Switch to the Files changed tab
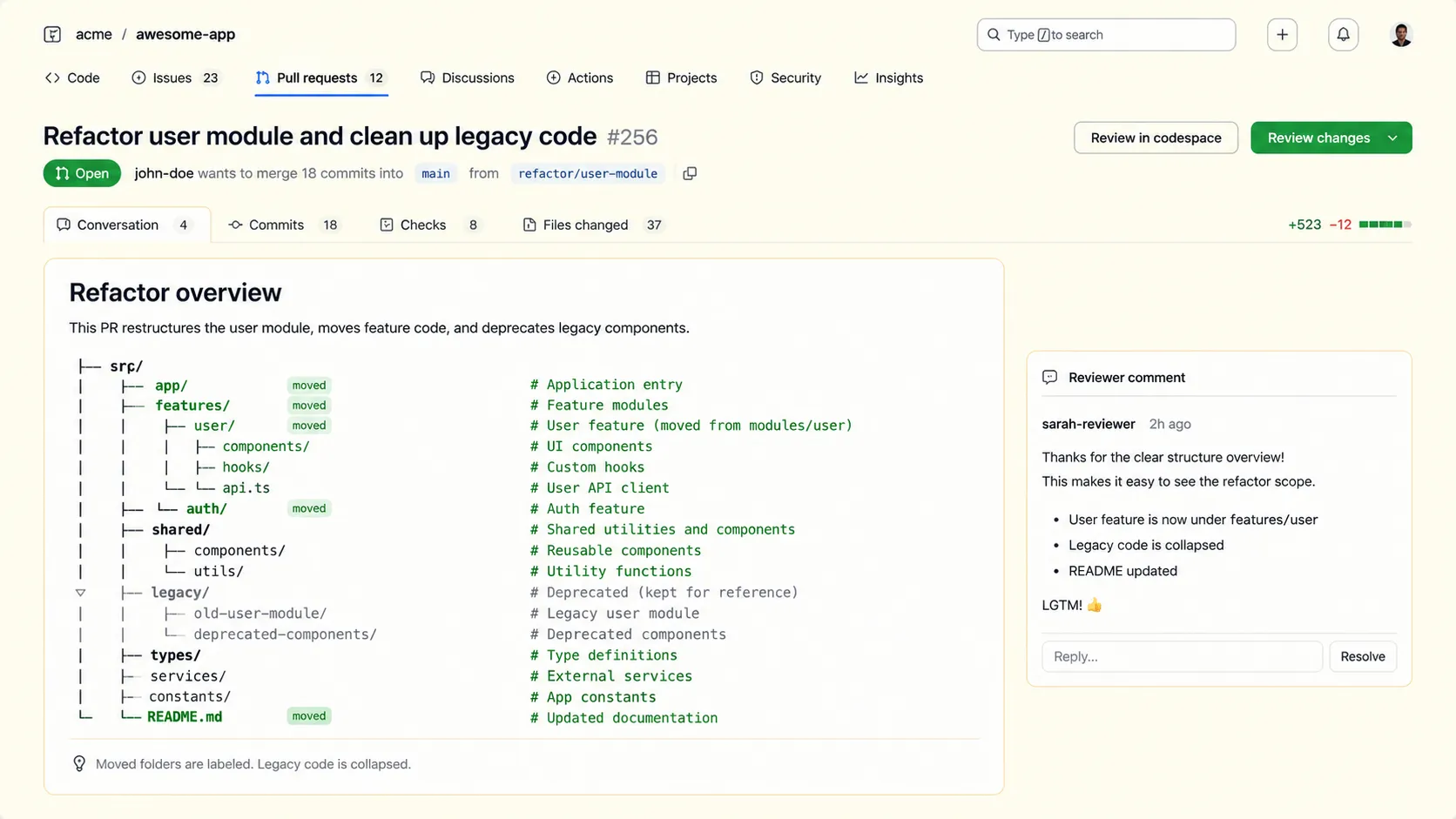Screen dimensions: 1456x819 (584, 225)
